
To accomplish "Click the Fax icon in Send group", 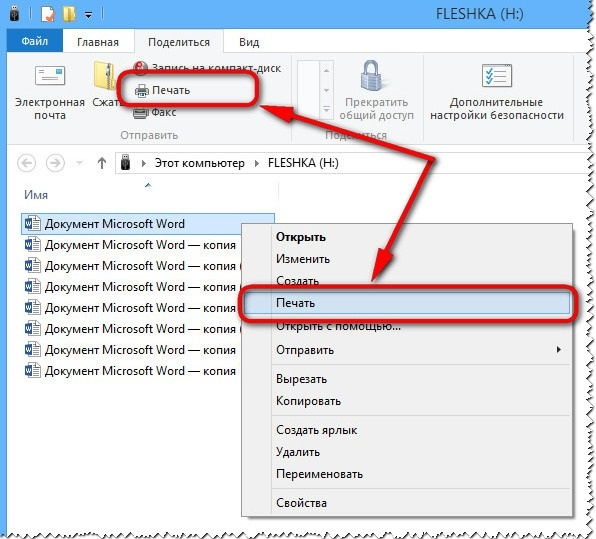I will [140, 113].
